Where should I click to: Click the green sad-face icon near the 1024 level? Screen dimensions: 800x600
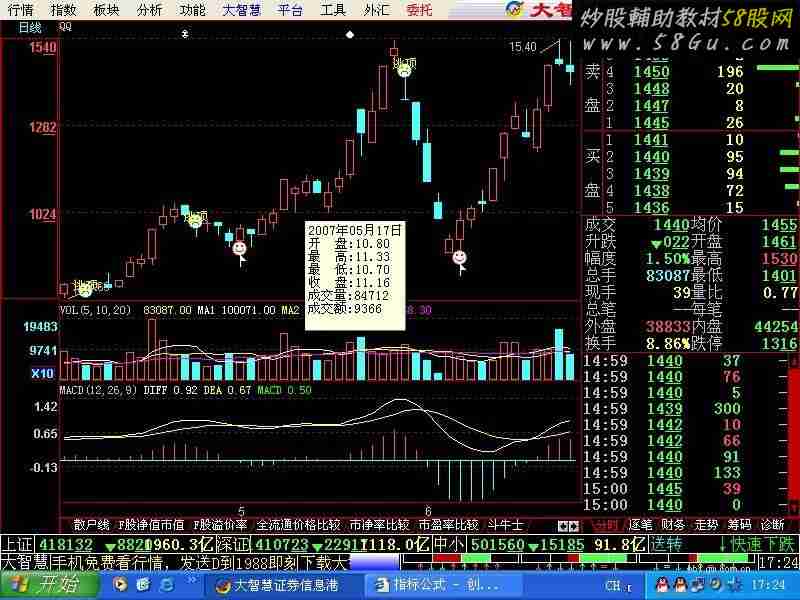[196, 221]
